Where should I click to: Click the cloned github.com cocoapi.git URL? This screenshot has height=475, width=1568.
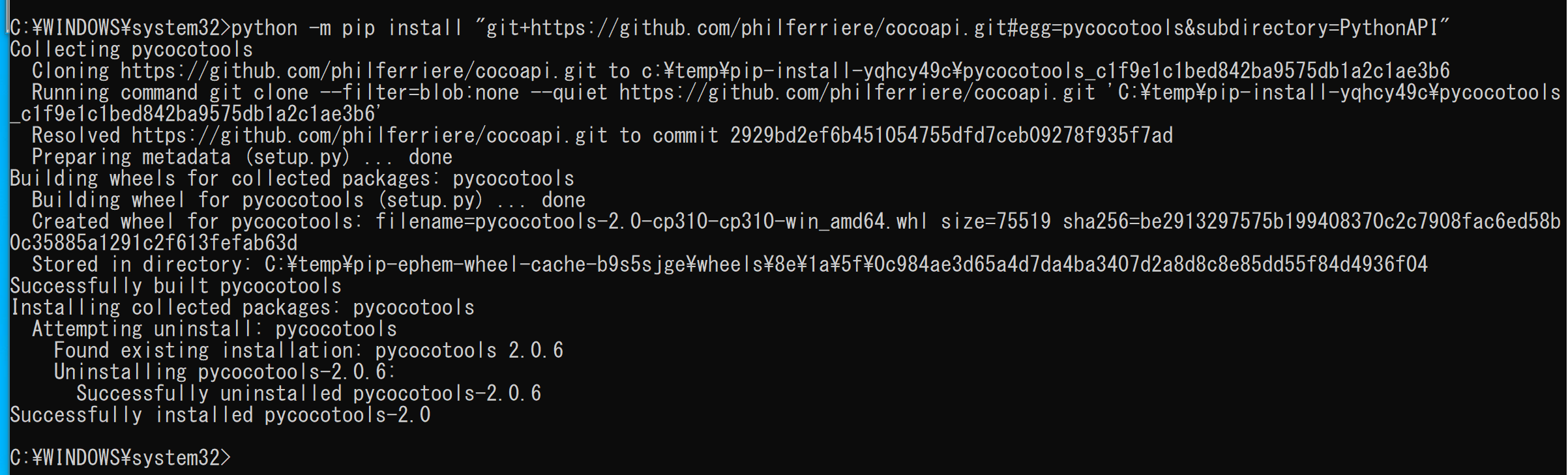click(359, 70)
